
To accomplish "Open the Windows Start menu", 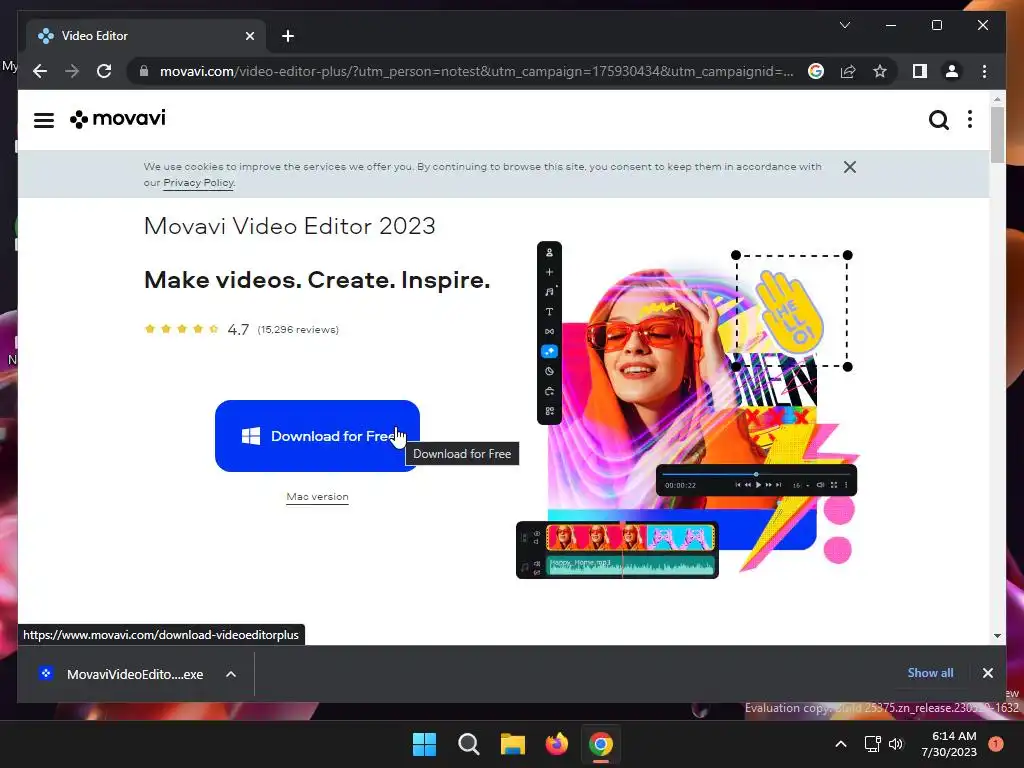I will [x=424, y=744].
